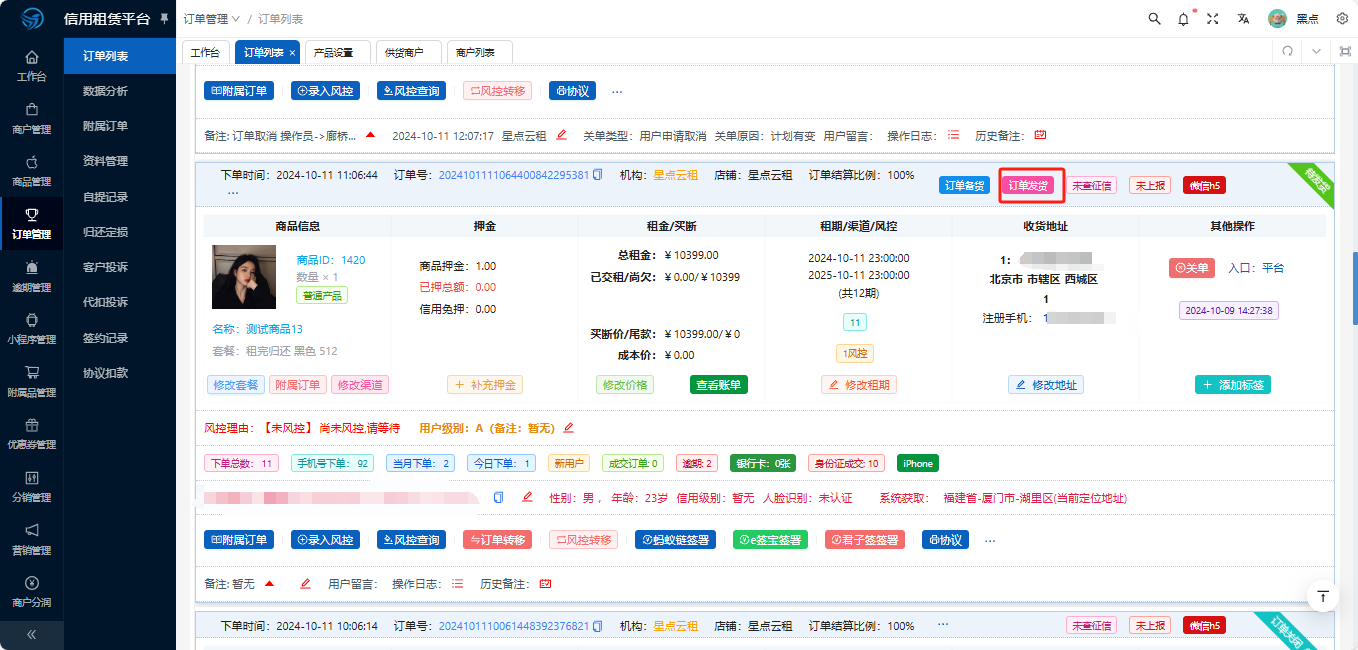Open 分销管理 in the left sidebar
Screen dimensions: 1358x650
(x=32, y=487)
